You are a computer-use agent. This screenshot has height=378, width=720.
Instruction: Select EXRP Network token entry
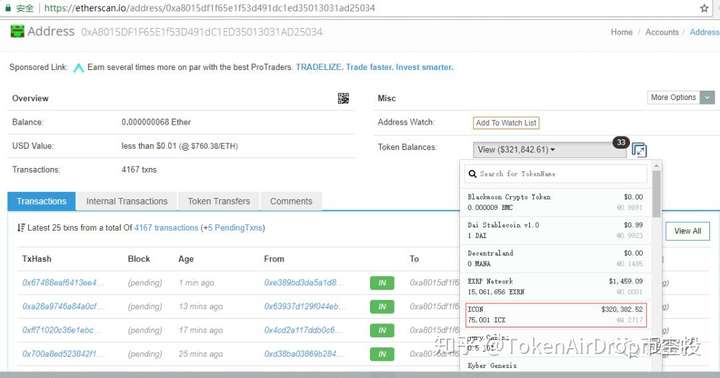(x=556, y=286)
